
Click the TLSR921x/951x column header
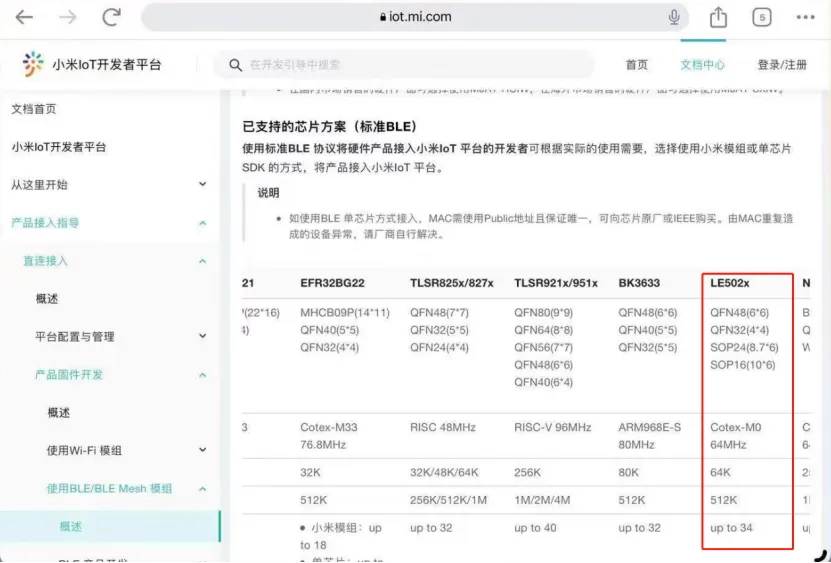tap(556, 283)
